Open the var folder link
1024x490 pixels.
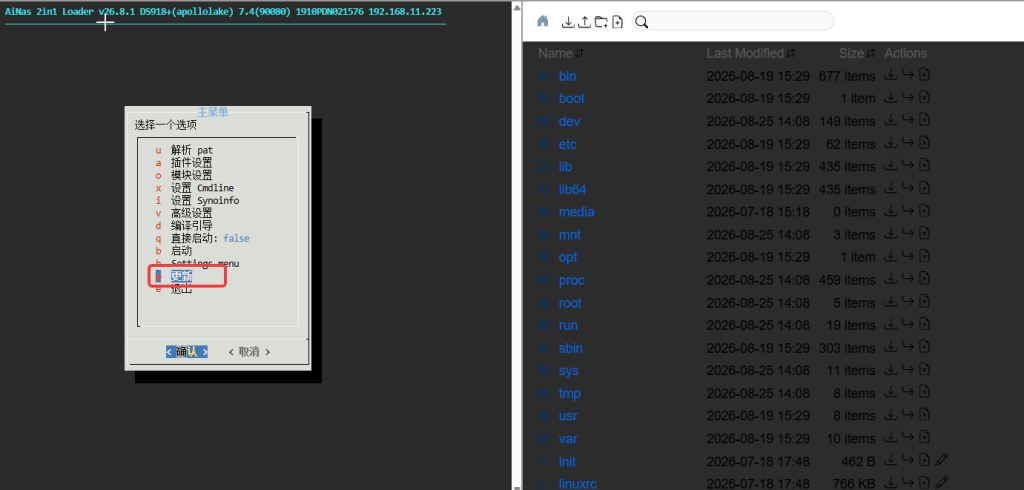click(568, 438)
